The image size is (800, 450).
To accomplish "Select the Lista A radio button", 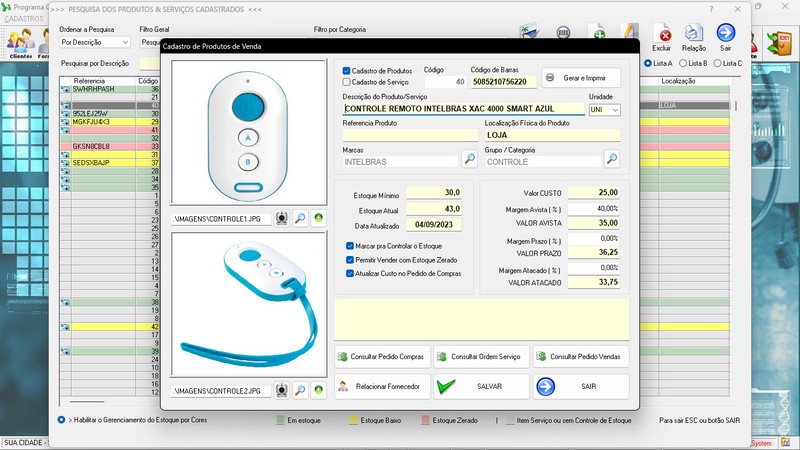I will pos(648,63).
